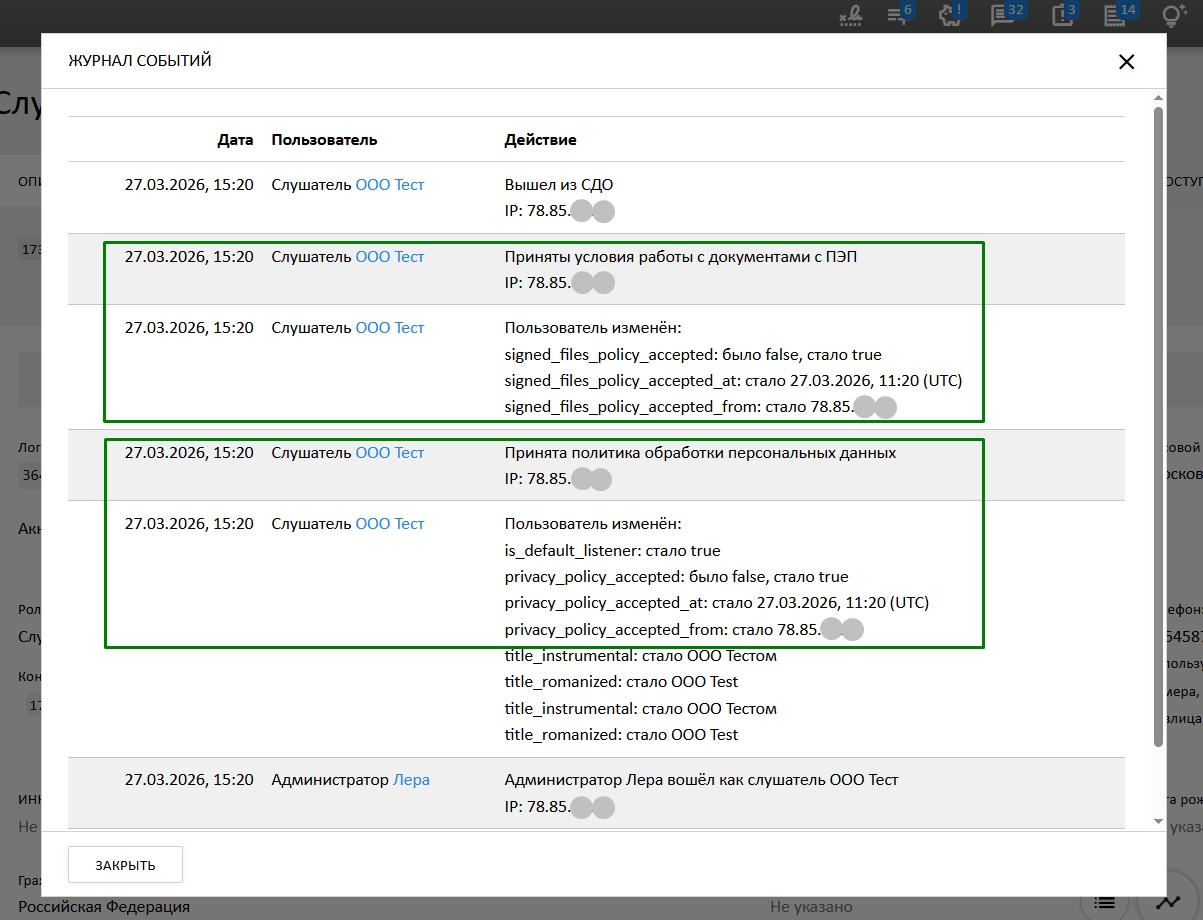Click the piggy bank icon with alert
Image resolution: width=1203 pixels, height=920 pixels.
click(x=948, y=15)
